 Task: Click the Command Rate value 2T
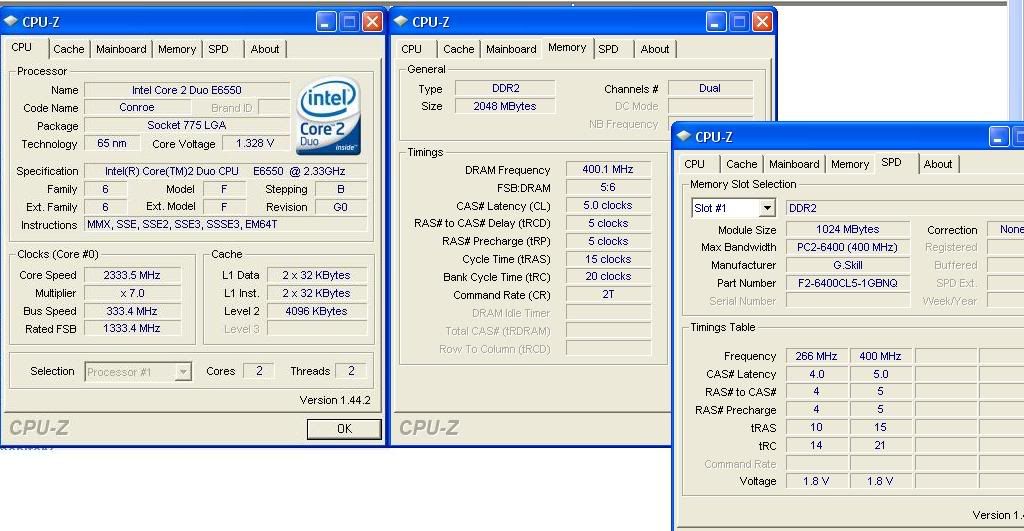(x=608, y=295)
